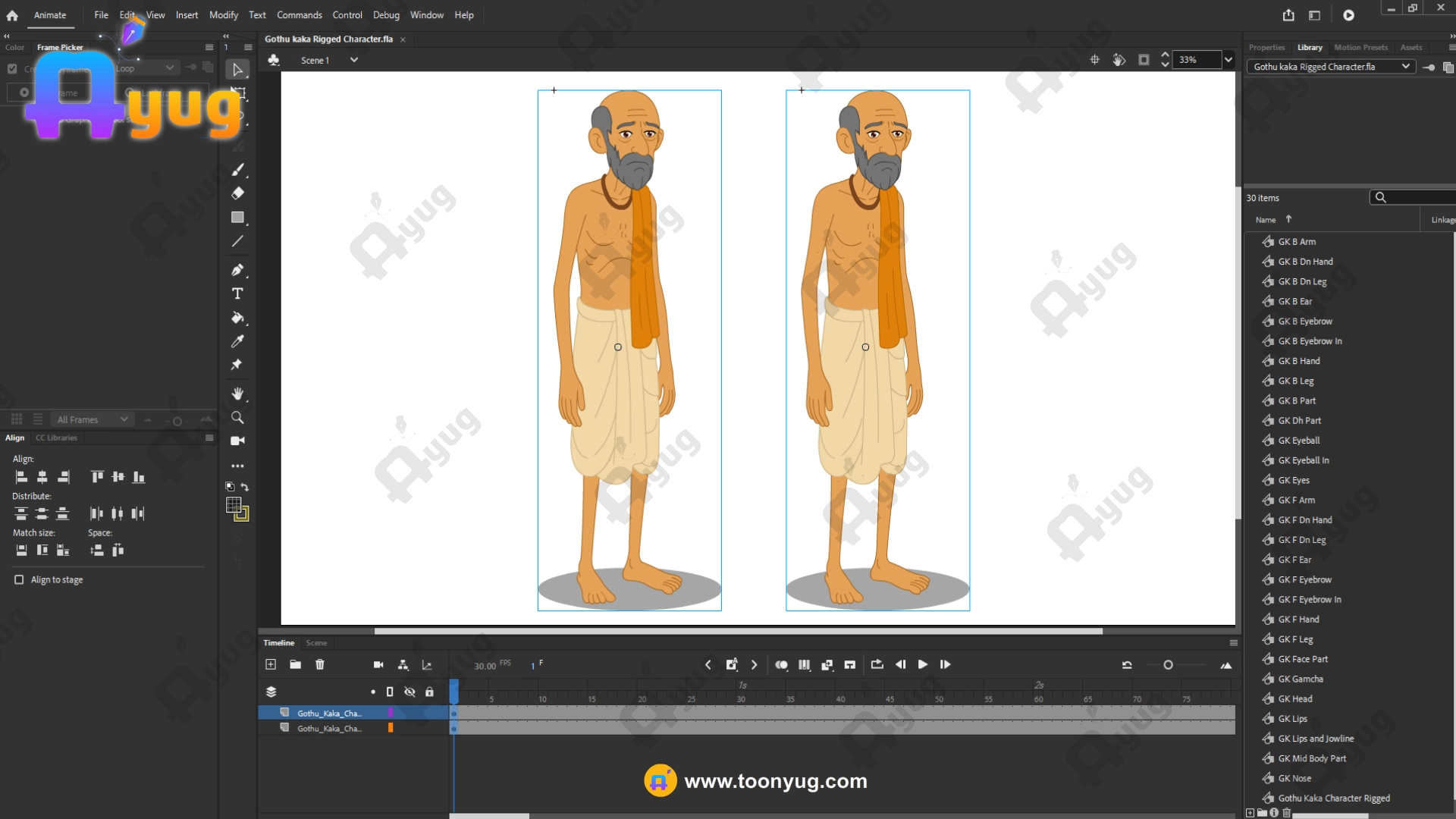Select the Paint Bucket tool
The width and height of the screenshot is (1456, 819).
coord(237,318)
